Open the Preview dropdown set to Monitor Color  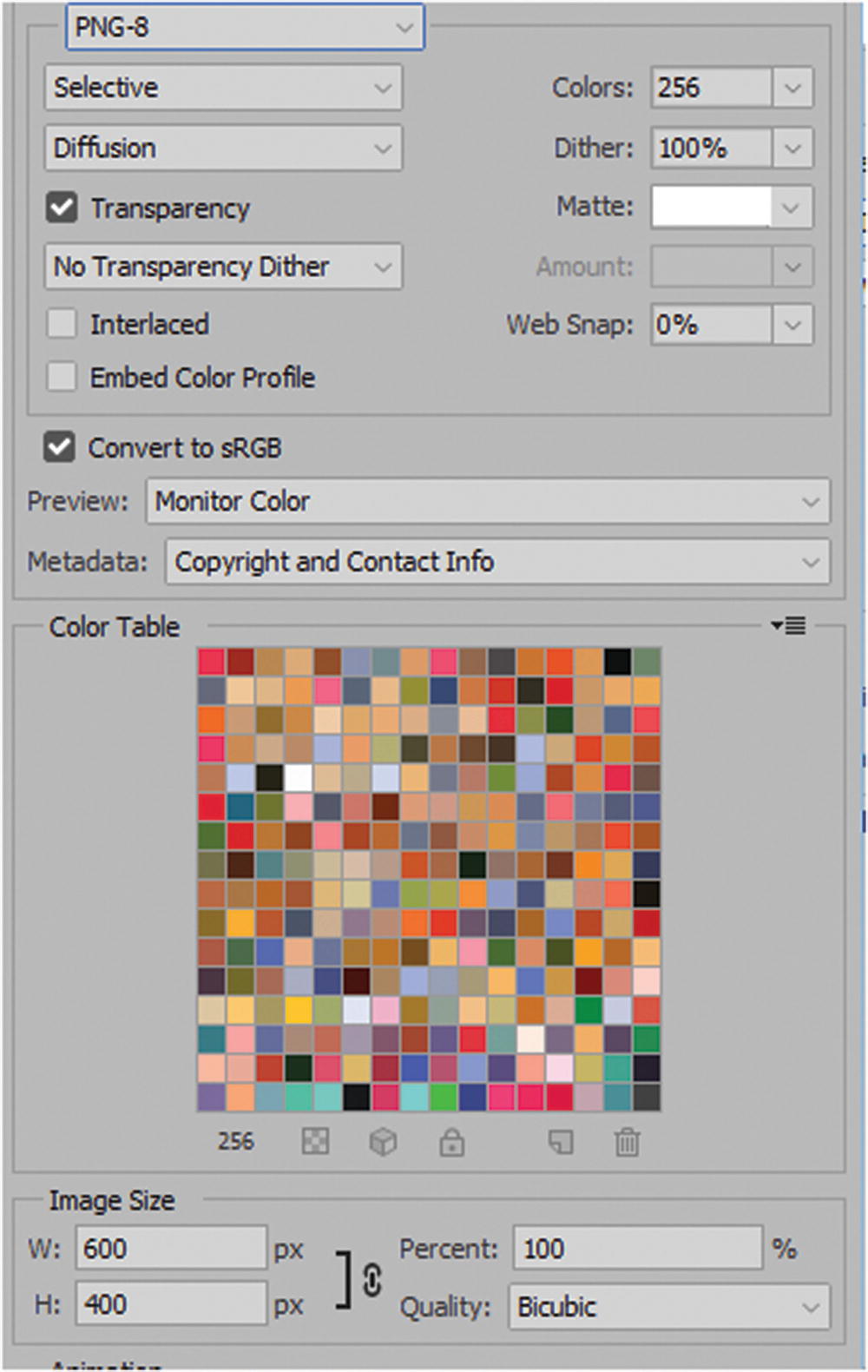click(x=486, y=502)
